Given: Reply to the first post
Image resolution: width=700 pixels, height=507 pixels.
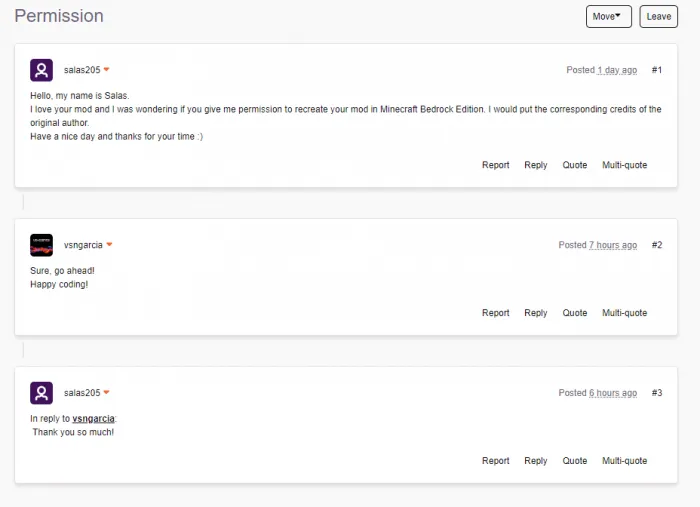Looking at the screenshot, I should coord(536,165).
